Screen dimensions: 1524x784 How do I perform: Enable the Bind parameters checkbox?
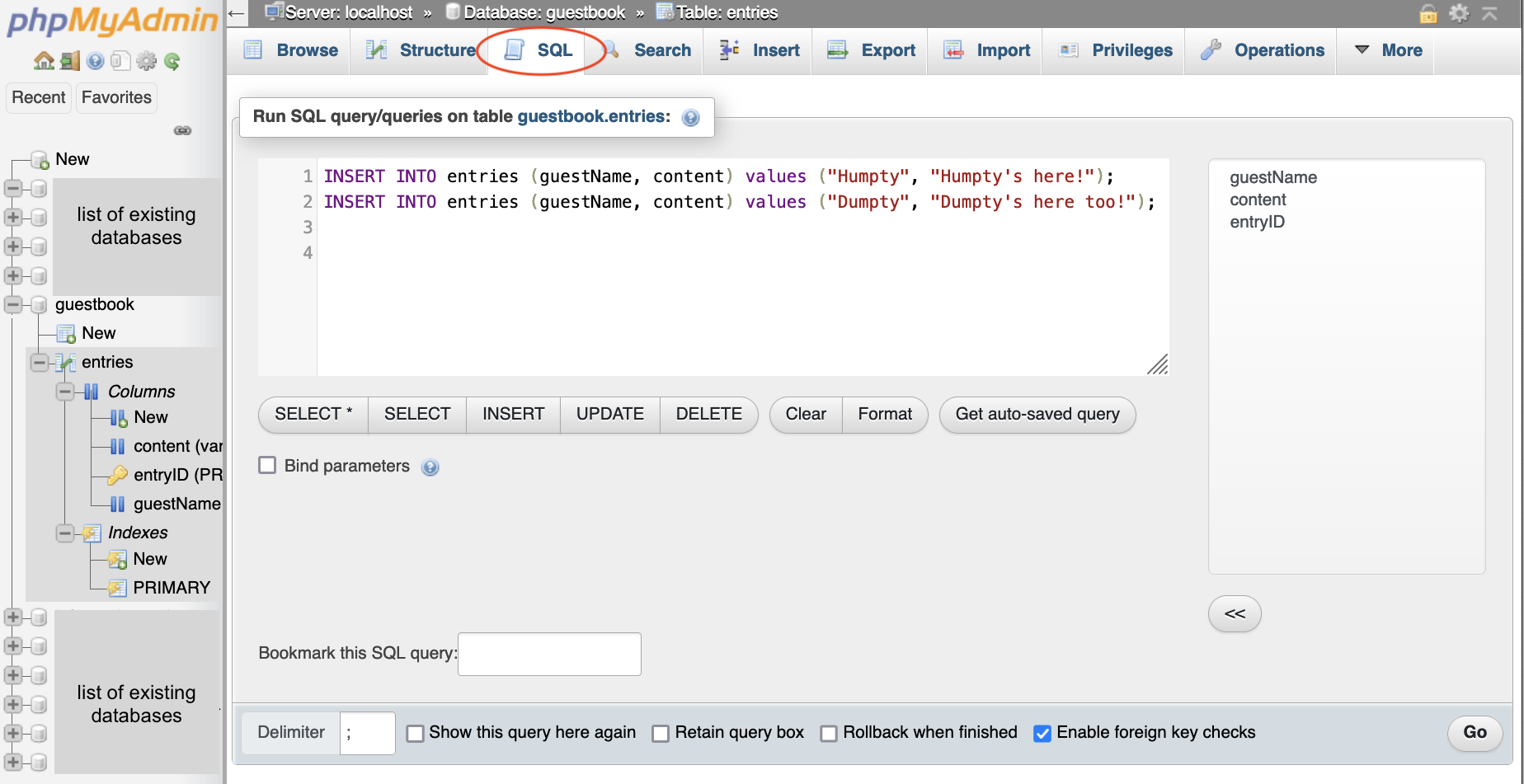tap(267, 466)
